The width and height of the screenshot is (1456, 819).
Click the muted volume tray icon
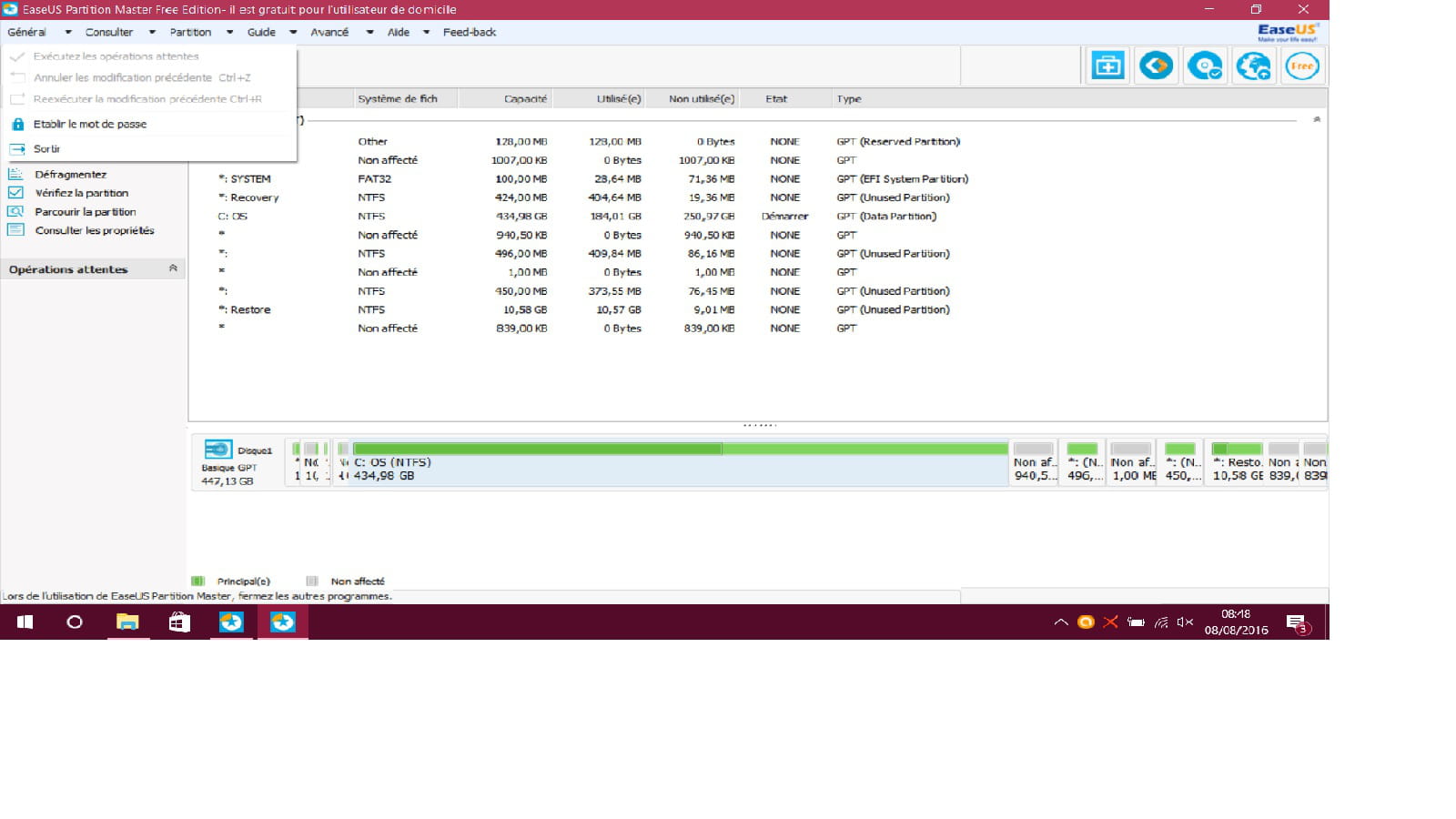click(x=1185, y=622)
